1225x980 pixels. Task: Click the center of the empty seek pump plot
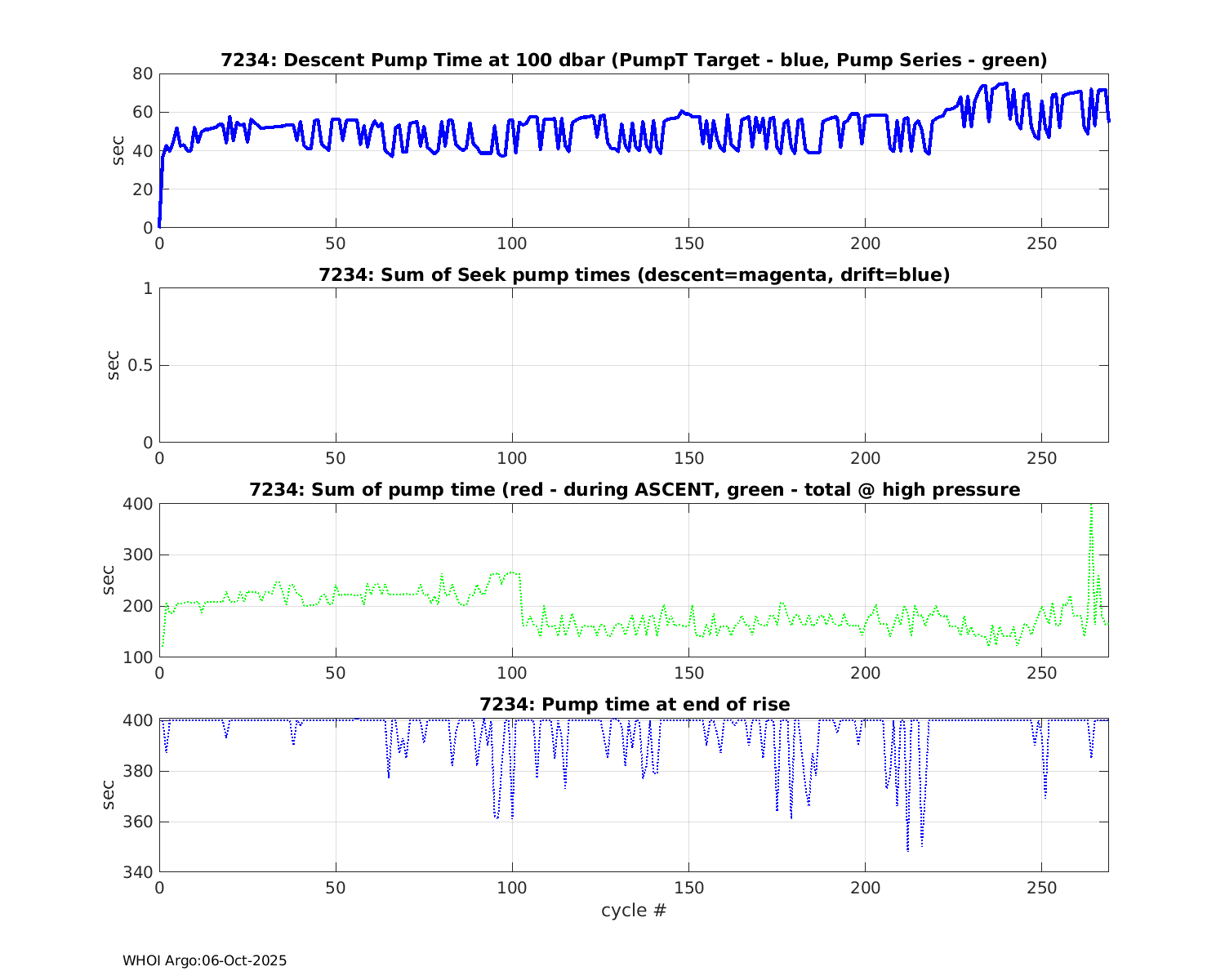634,365
